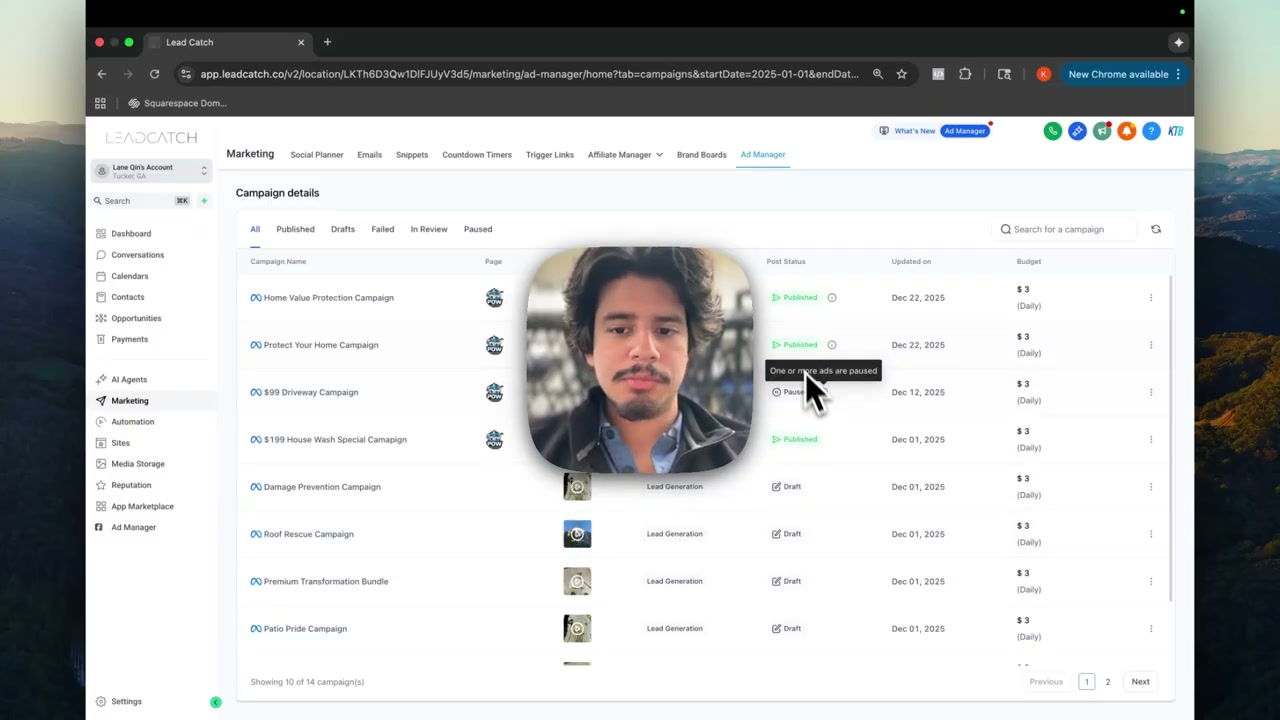Go to the Next page of campaigns

[1140, 682]
